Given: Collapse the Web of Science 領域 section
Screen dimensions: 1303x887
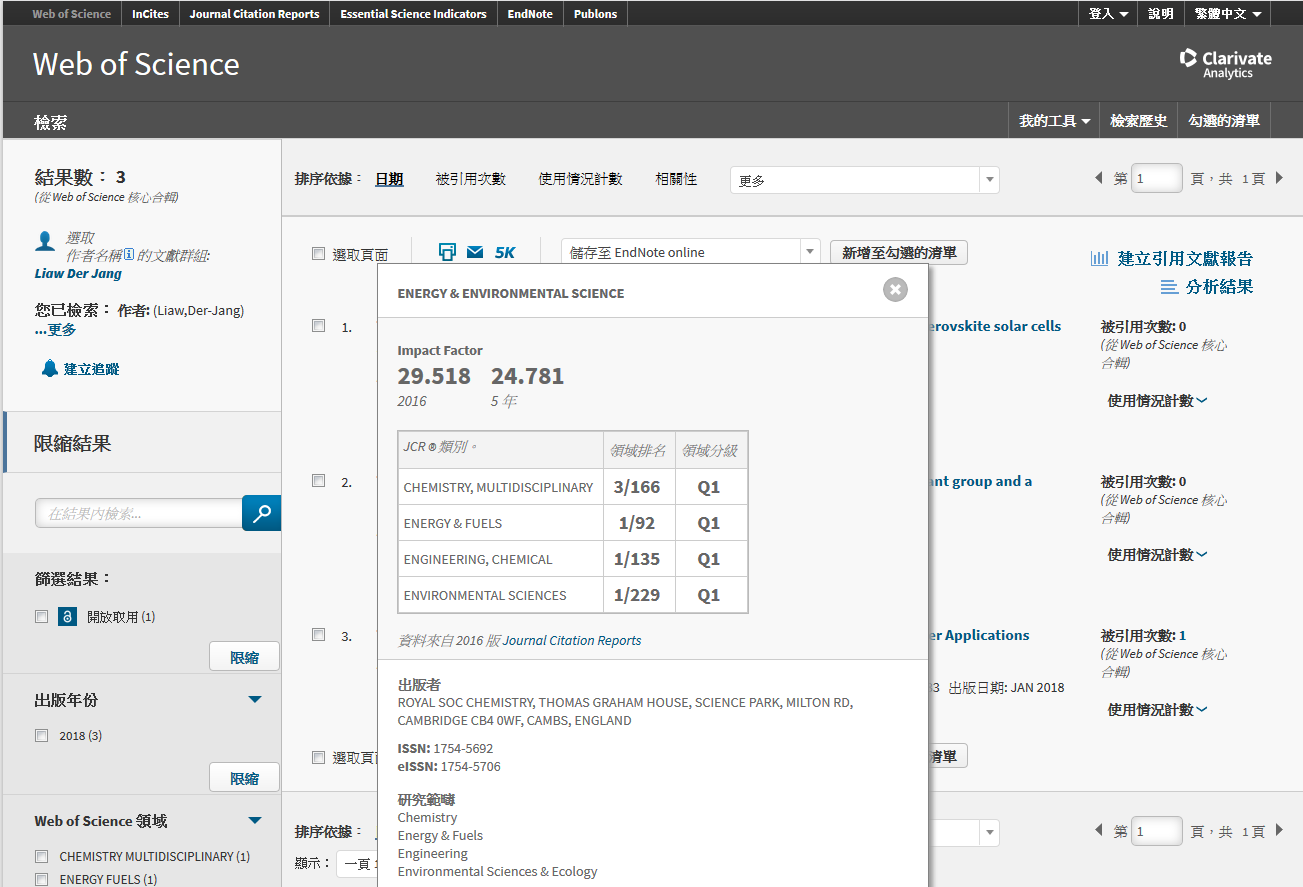Looking at the screenshot, I should (255, 821).
